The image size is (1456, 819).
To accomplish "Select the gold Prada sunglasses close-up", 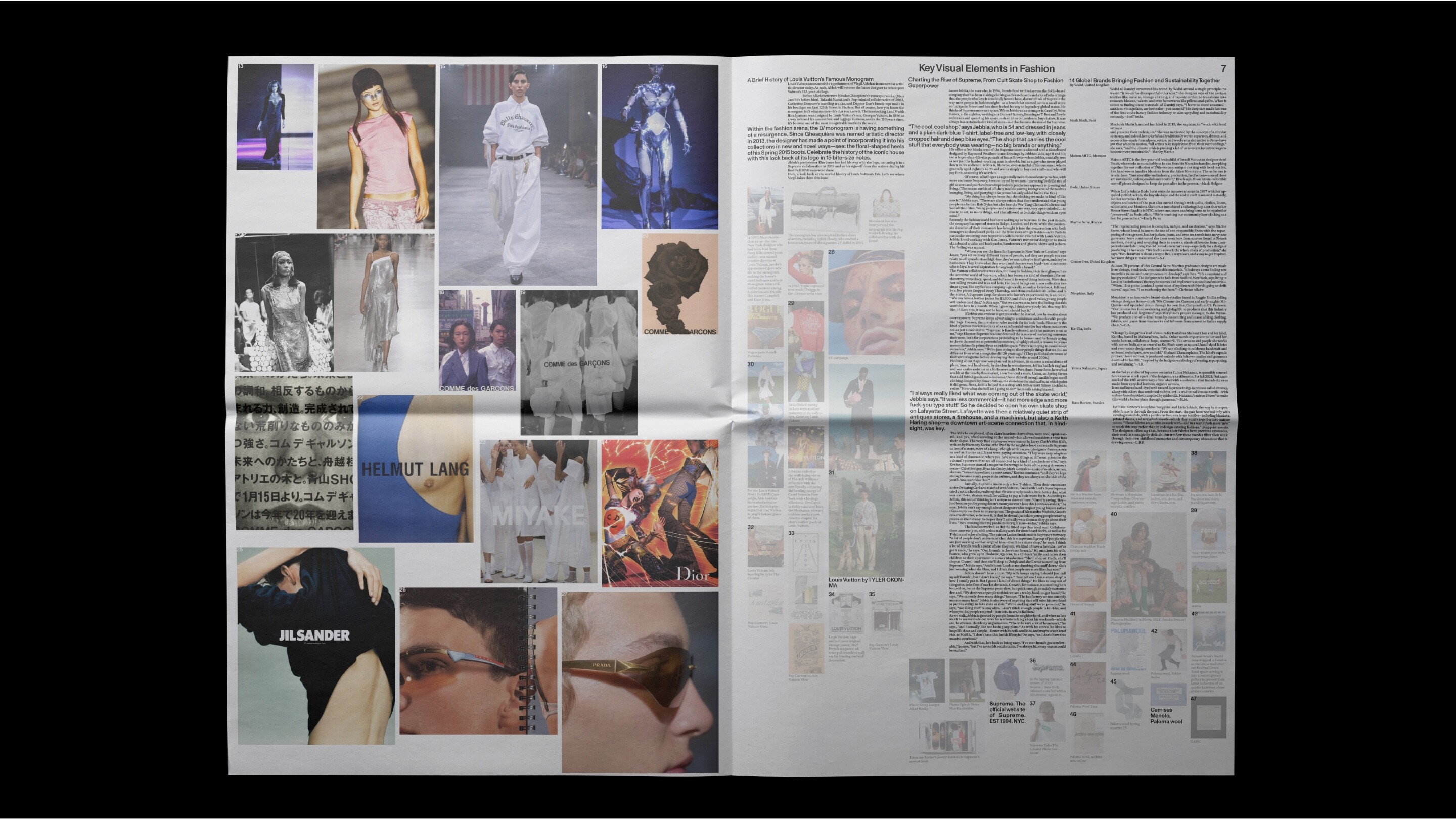I will point(639,681).
